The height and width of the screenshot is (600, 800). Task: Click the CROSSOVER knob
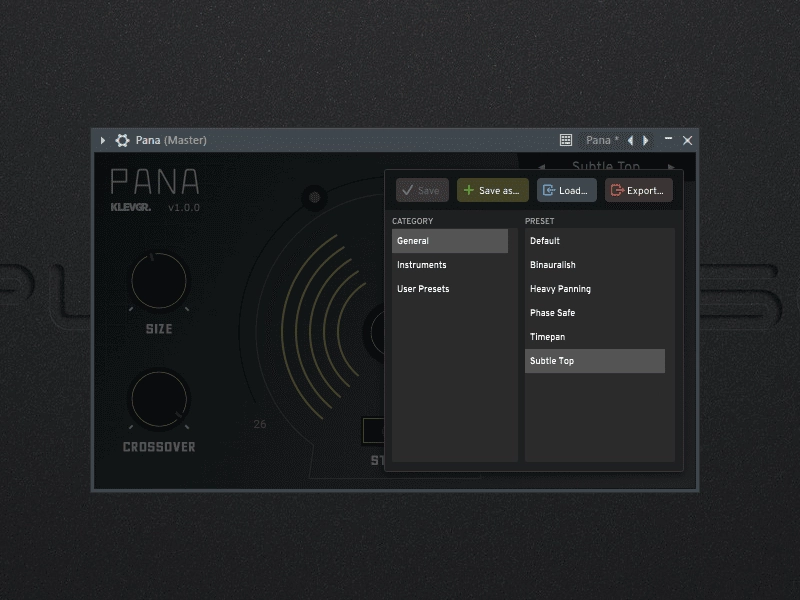click(159, 399)
